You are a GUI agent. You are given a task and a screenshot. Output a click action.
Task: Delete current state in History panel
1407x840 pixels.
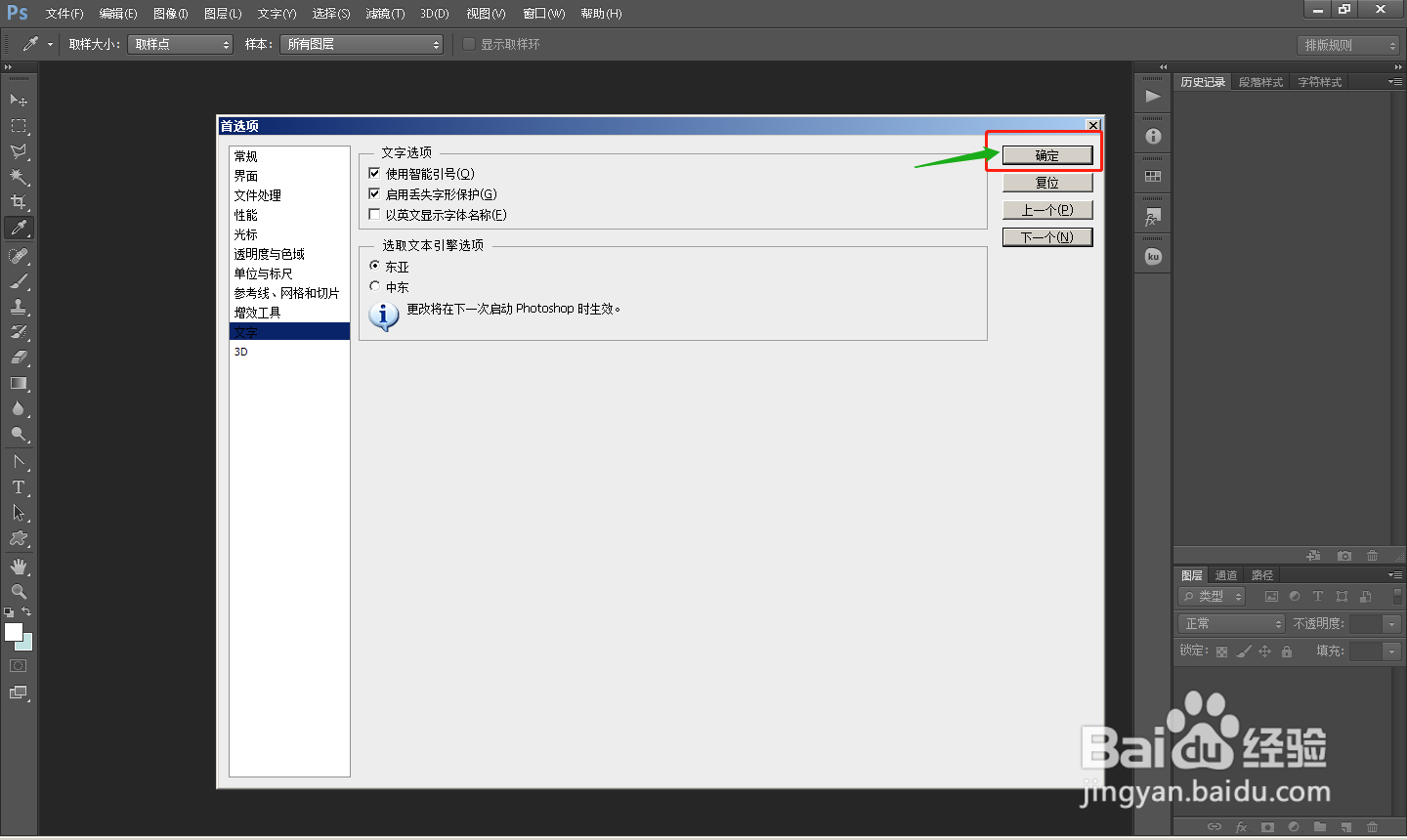(x=1373, y=556)
